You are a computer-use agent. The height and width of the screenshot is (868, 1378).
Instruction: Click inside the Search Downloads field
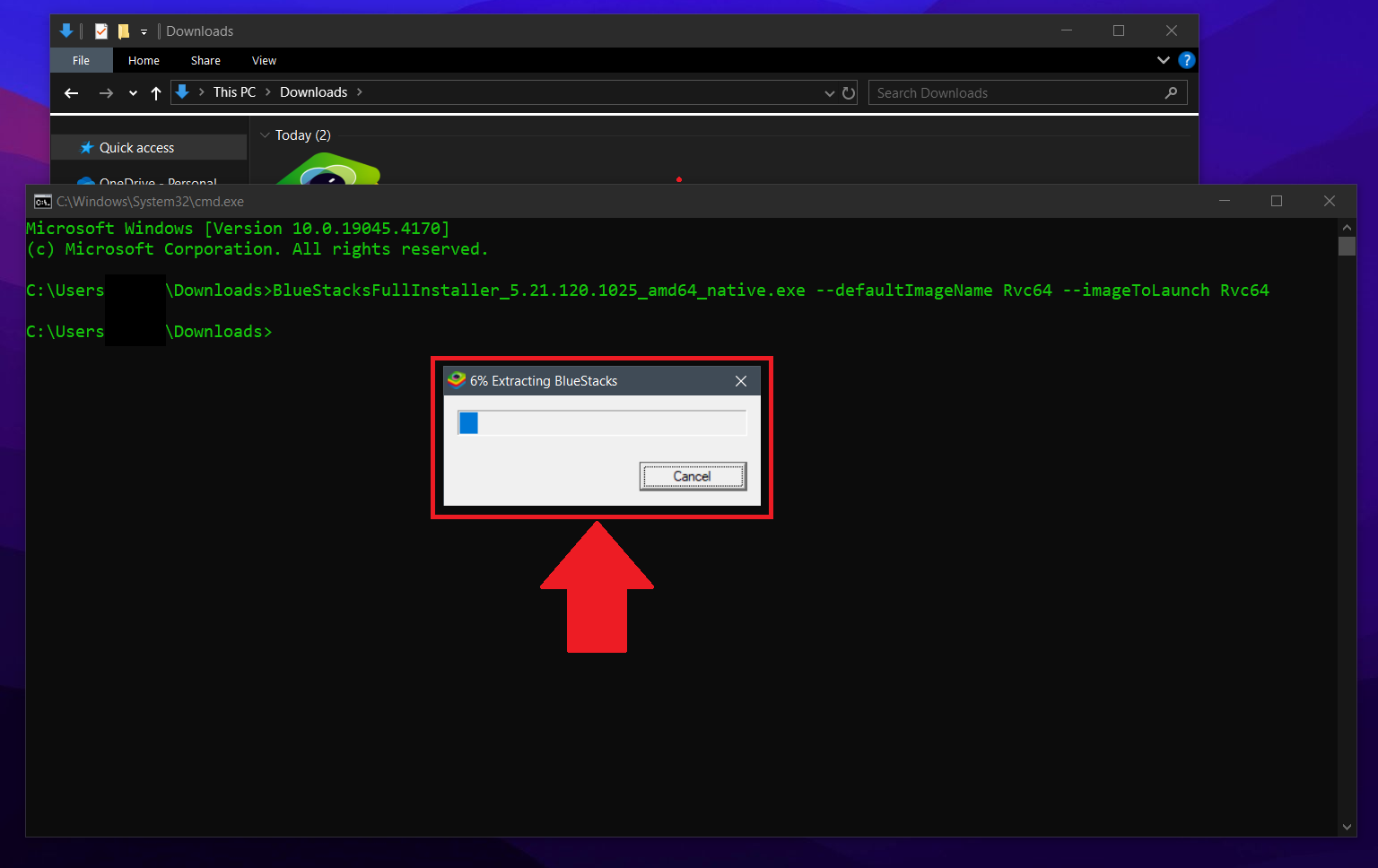coord(987,92)
